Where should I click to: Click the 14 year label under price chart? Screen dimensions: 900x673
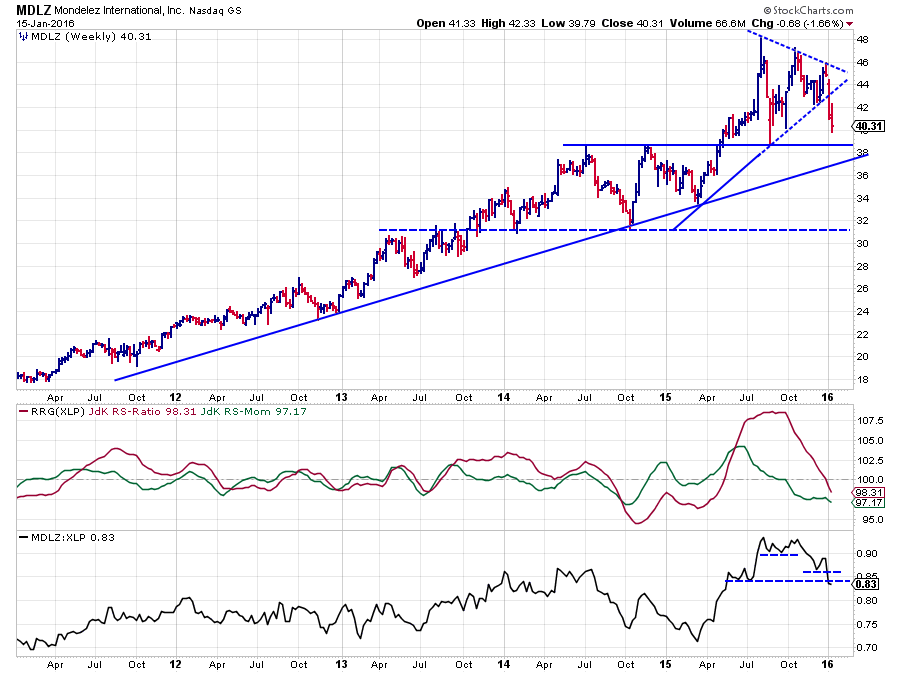pos(504,397)
